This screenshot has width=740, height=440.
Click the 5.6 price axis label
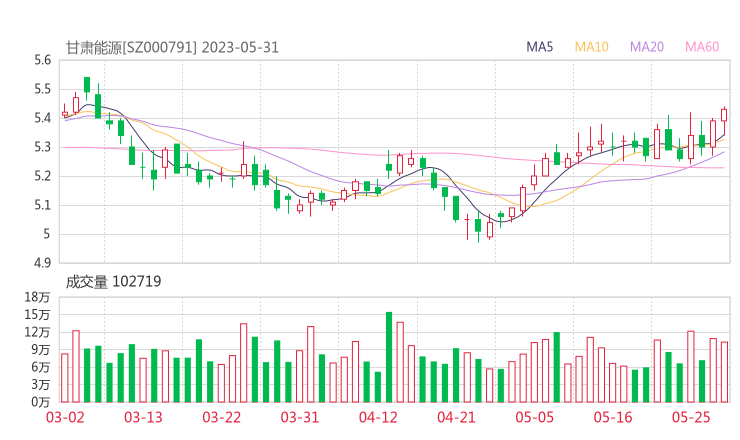[x=42, y=60]
